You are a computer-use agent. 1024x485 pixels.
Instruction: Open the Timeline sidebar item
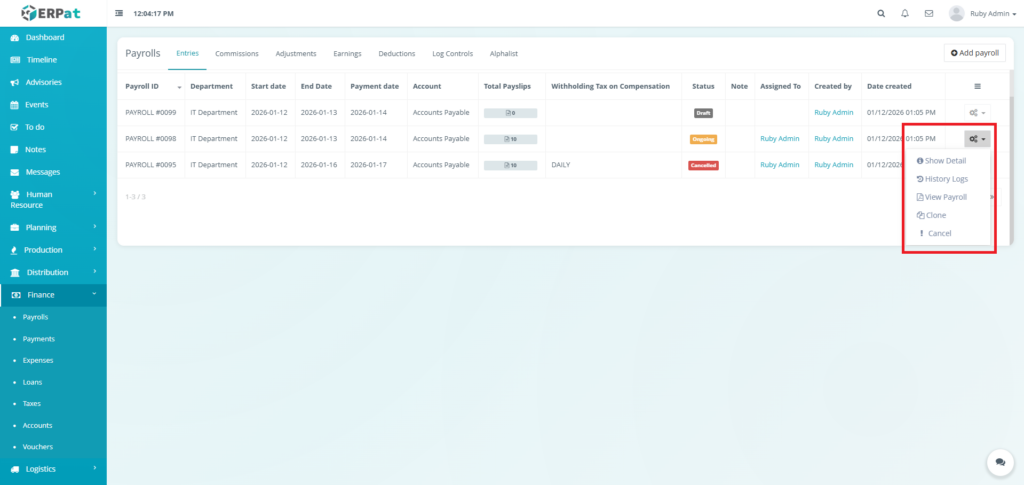[41, 60]
